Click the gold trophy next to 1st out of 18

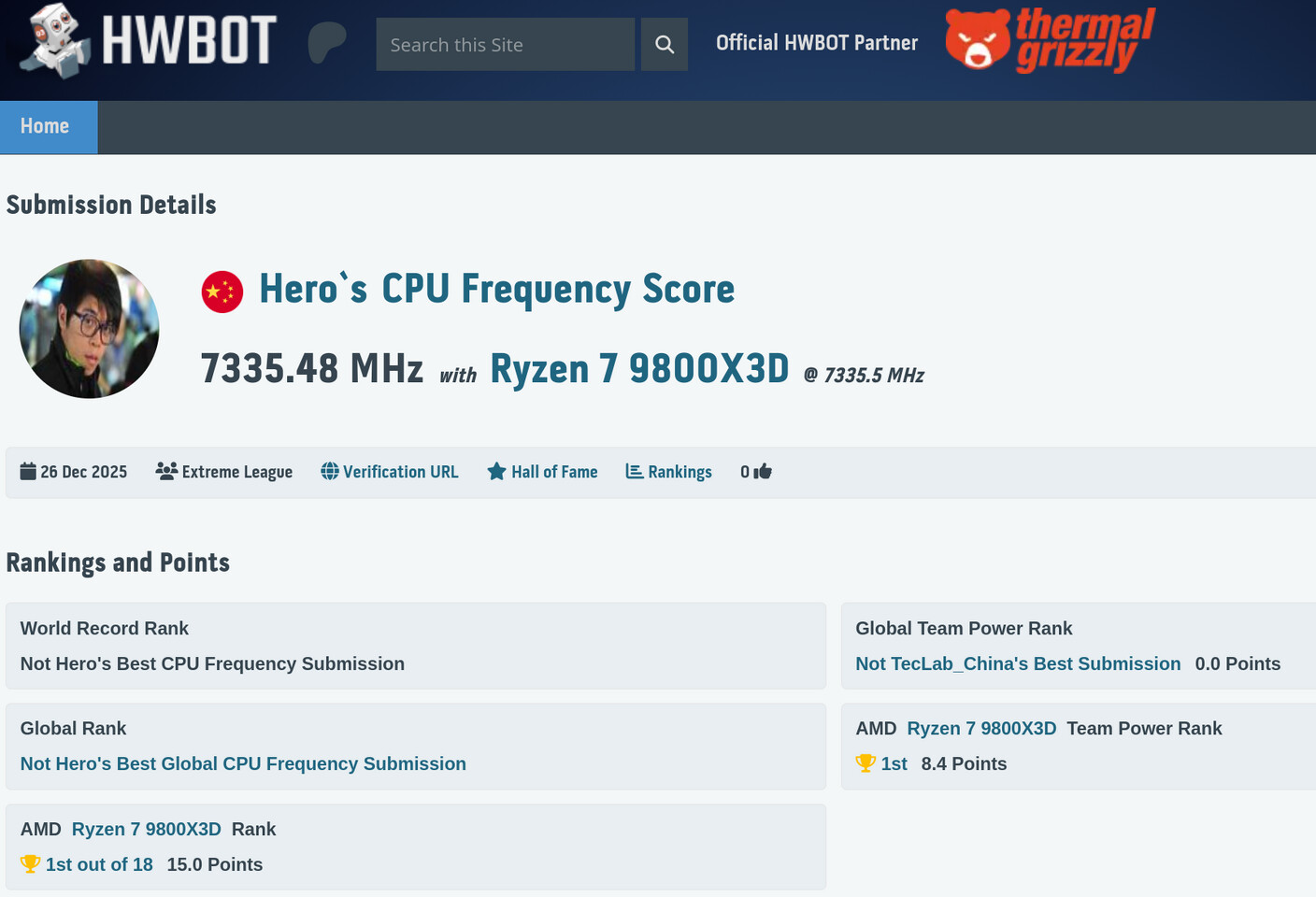coord(30,864)
